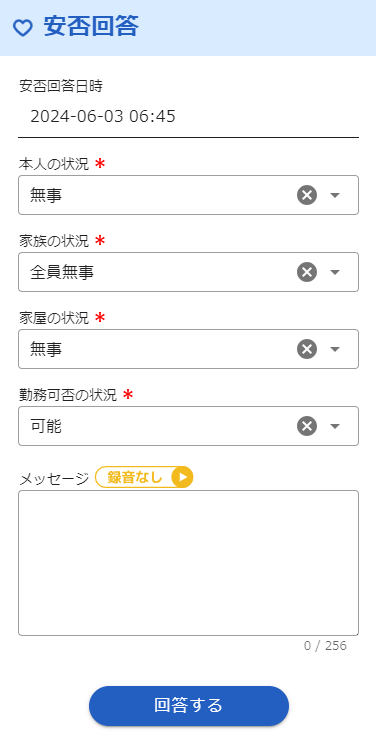Viewport: 376px width, 748px height.
Task: Click the 安否回答日時 date field
Action: click(188, 117)
